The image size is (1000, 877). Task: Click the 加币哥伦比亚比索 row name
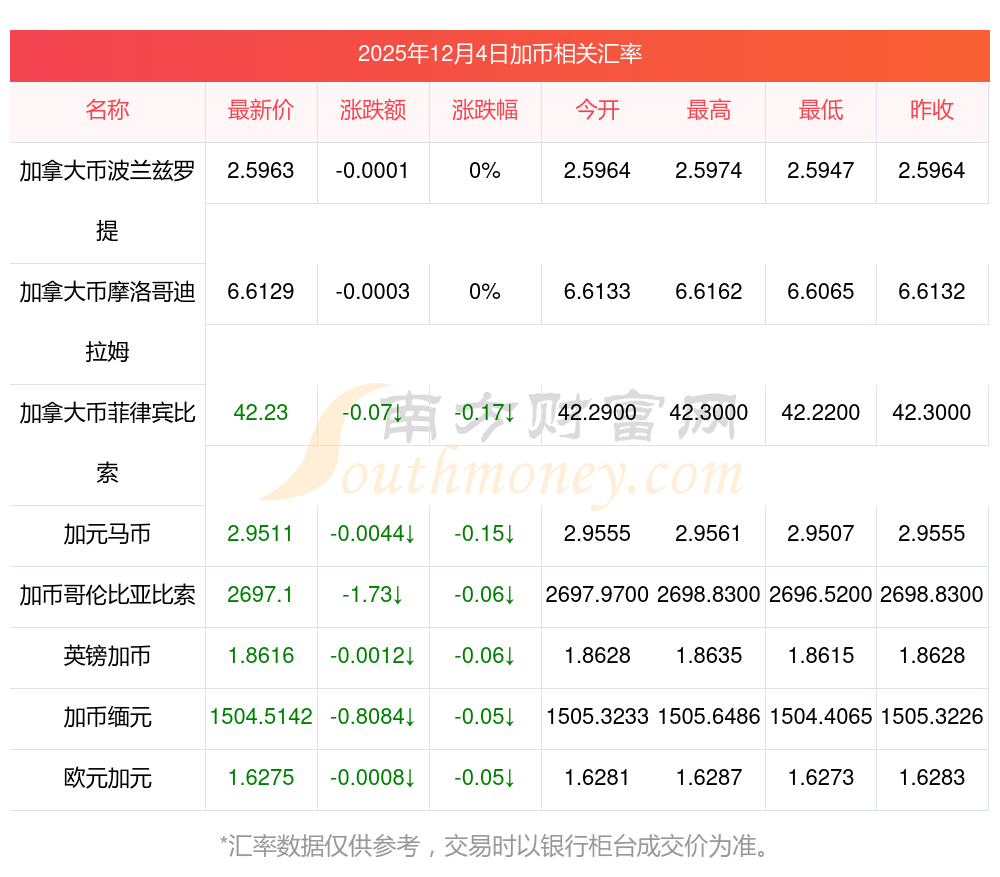tap(107, 595)
